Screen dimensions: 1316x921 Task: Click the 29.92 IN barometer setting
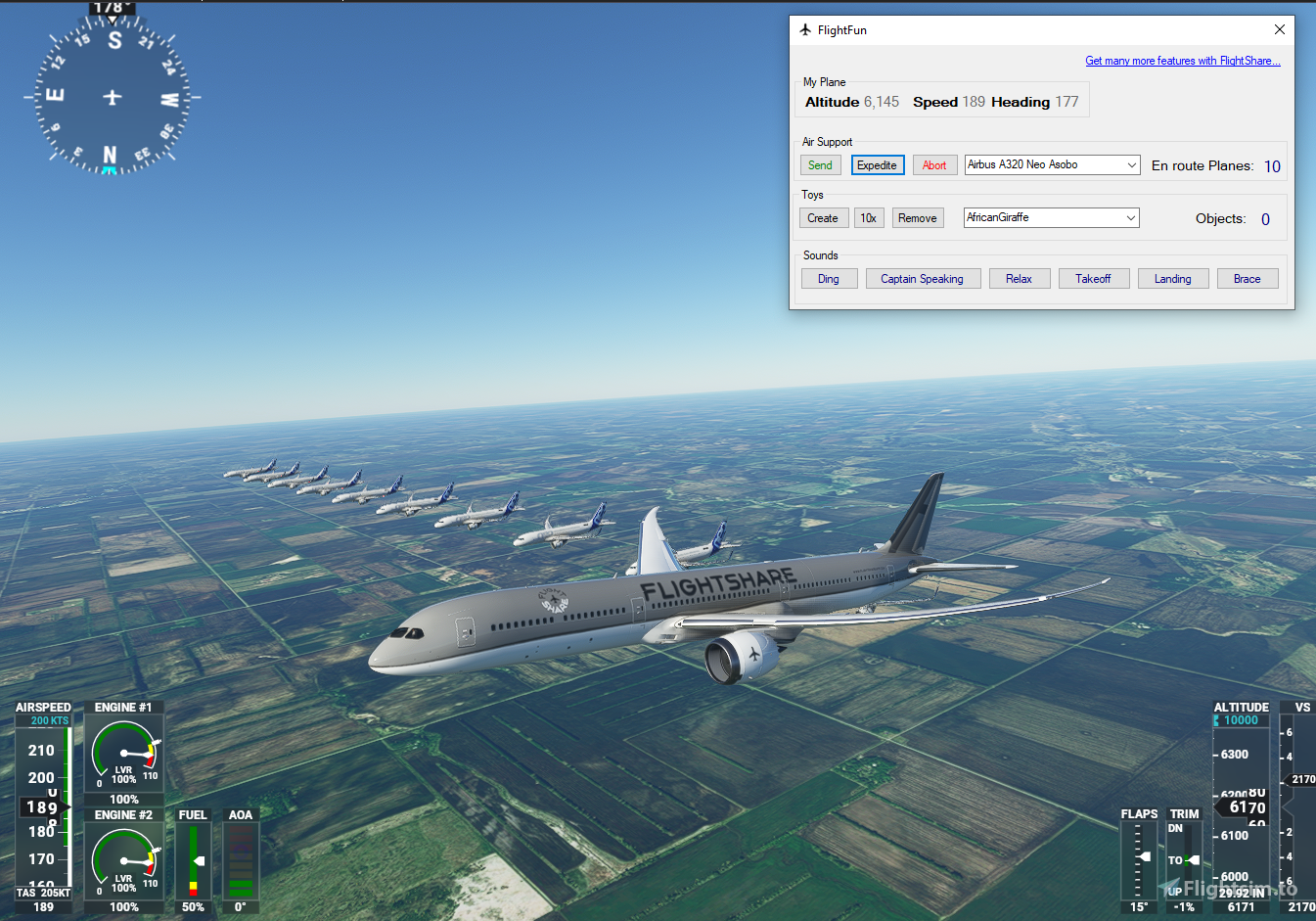[x=1242, y=893]
